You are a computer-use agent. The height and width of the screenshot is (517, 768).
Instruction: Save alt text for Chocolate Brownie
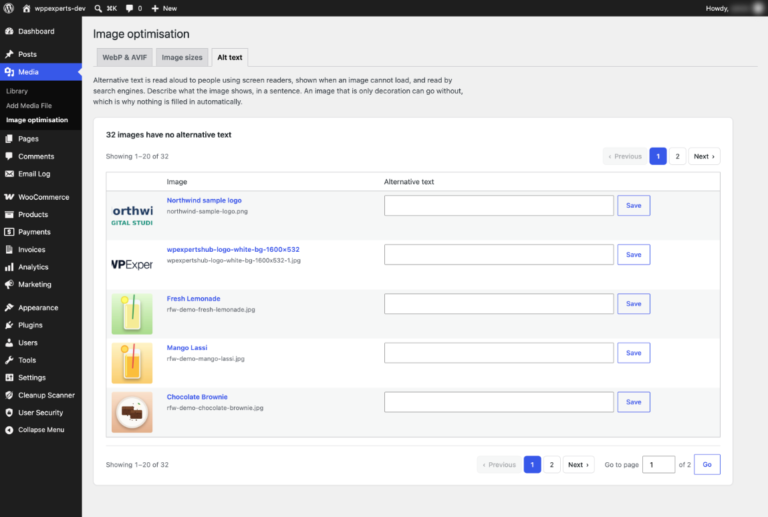[x=633, y=402]
